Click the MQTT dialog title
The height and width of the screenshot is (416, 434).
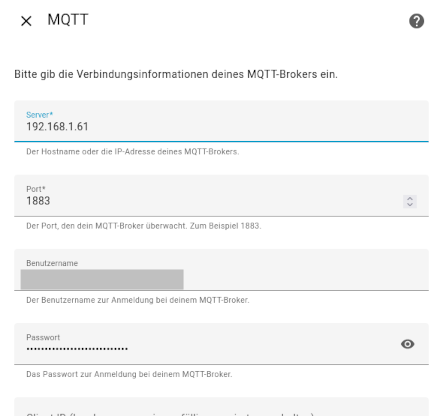(x=68, y=20)
